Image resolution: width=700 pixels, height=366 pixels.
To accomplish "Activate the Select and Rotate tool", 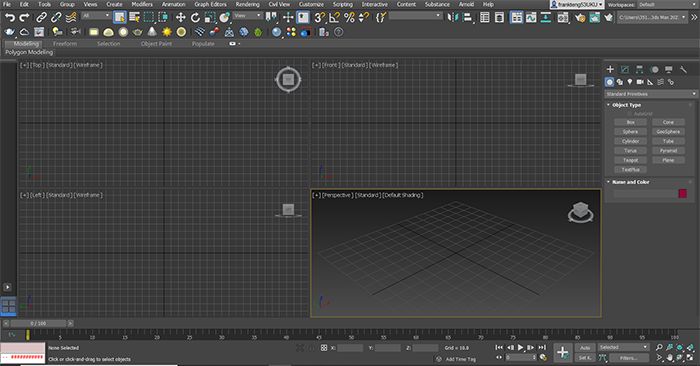I will coord(195,17).
